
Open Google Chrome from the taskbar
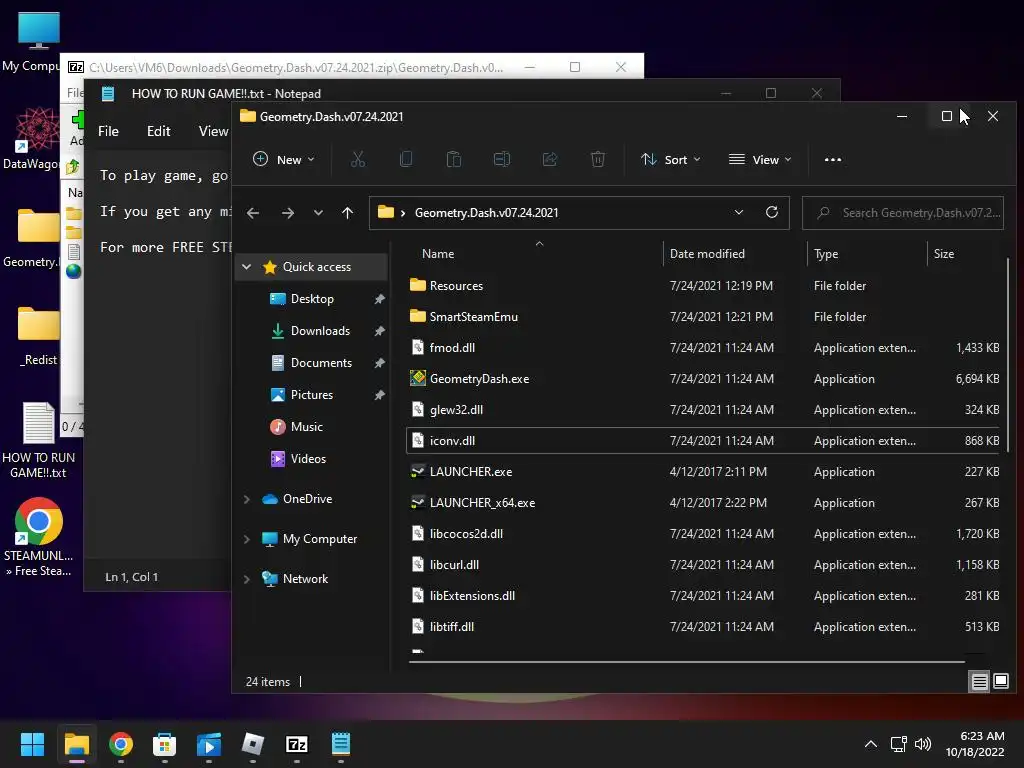click(121, 744)
